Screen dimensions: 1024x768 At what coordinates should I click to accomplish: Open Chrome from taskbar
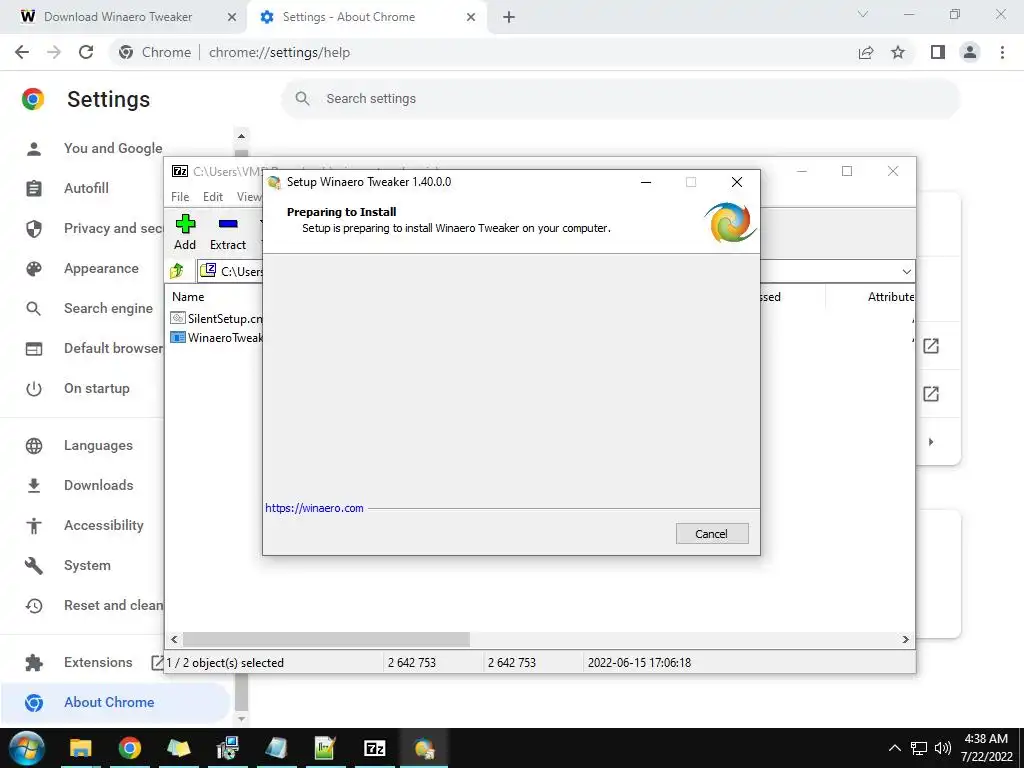point(129,748)
